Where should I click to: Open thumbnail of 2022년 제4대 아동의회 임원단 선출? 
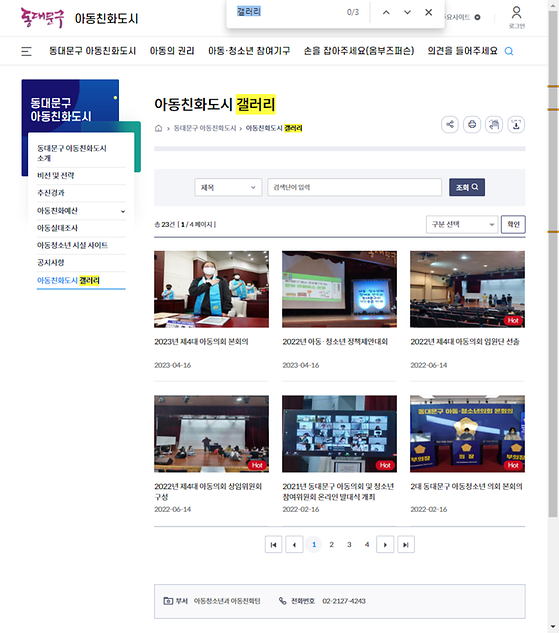[x=467, y=289]
